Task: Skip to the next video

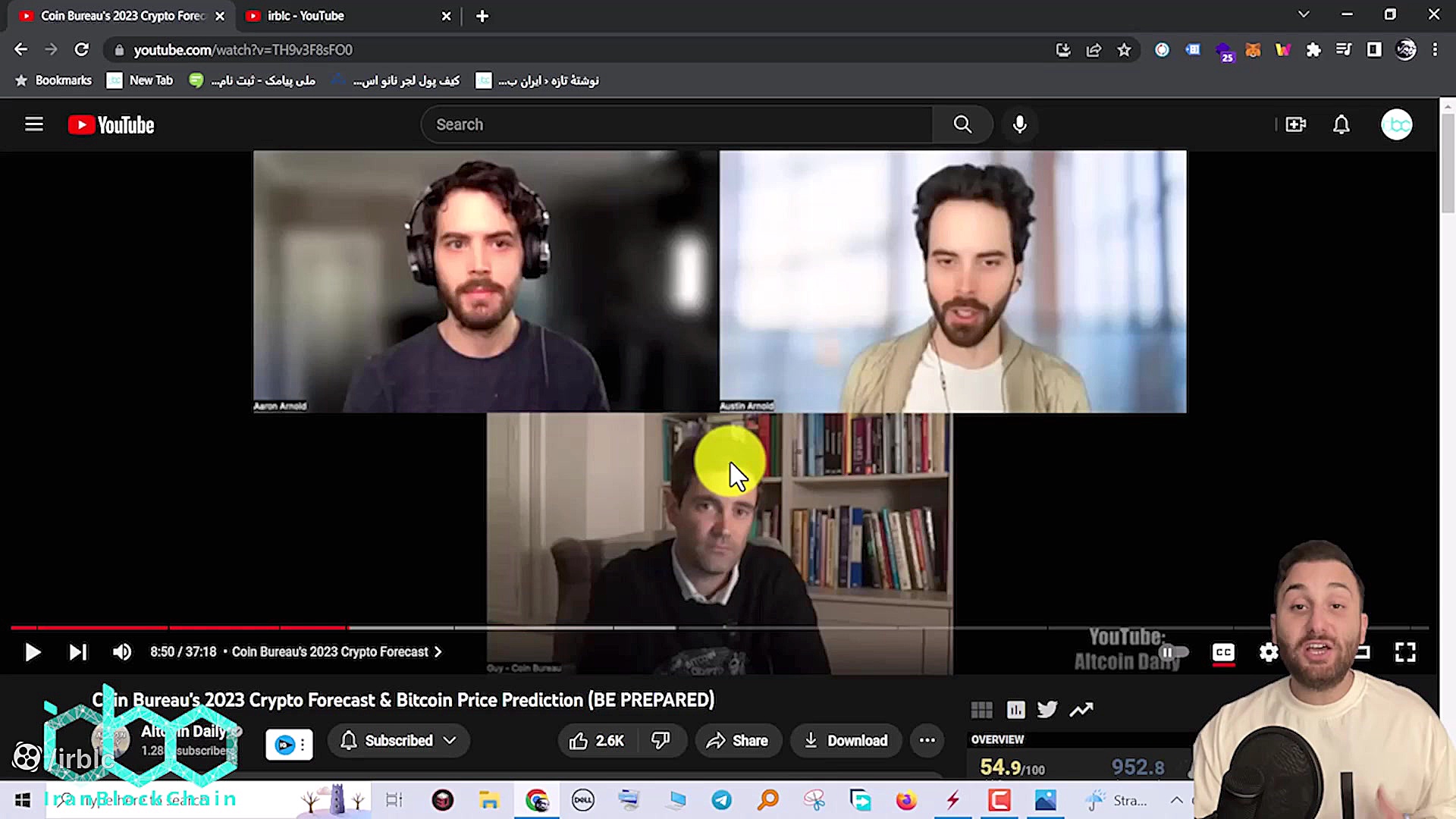Action: 77,652
